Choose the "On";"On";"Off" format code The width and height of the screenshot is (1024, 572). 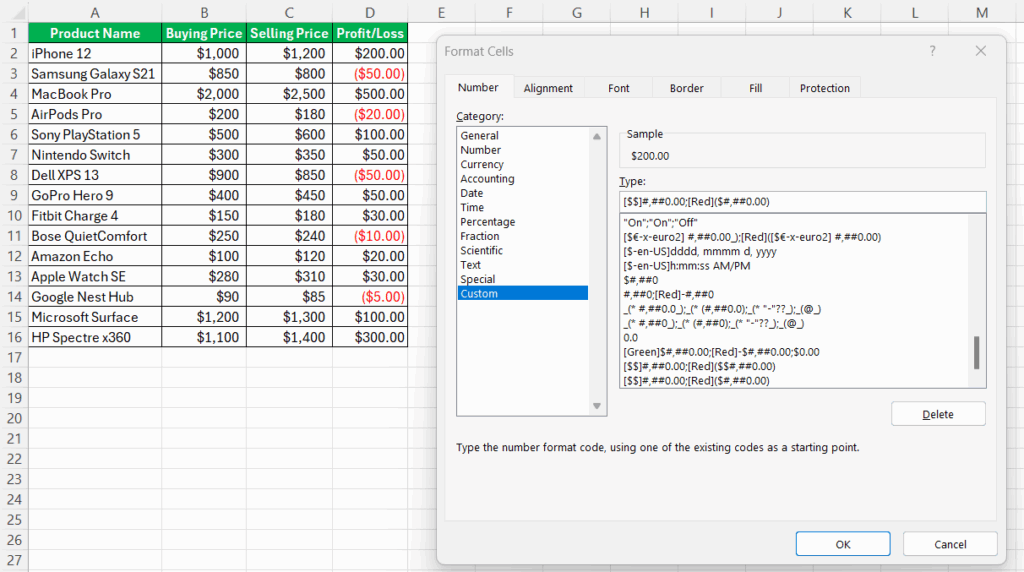pyautogui.click(x=661, y=222)
